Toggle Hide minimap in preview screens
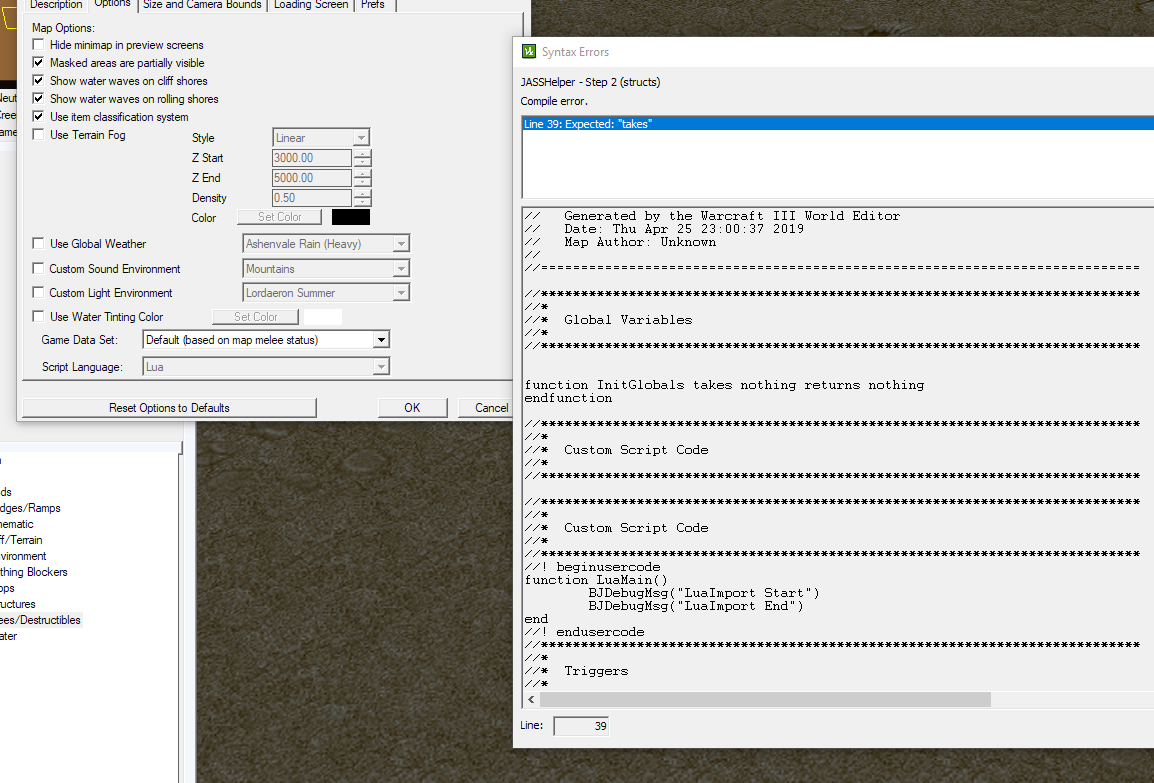The height and width of the screenshot is (783, 1154). 38,45
